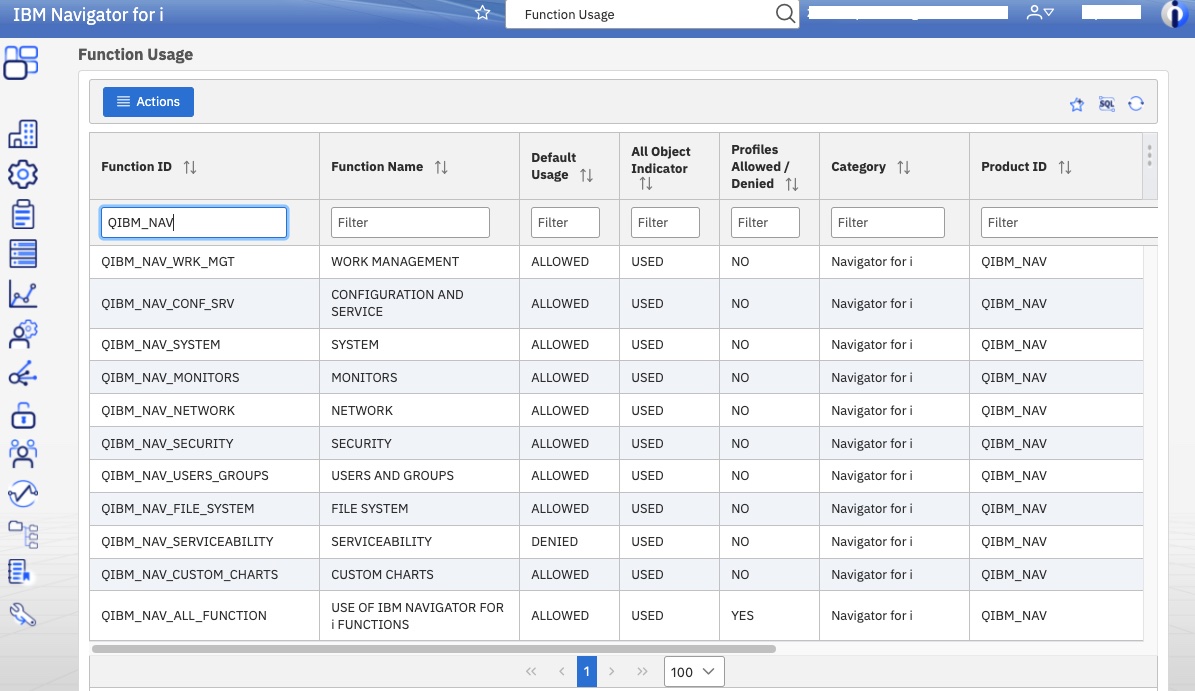Image resolution: width=1195 pixels, height=691 pixels.
Task: Sort by Profiles Allowed / Denied column
Action: [x=792, y=184]
